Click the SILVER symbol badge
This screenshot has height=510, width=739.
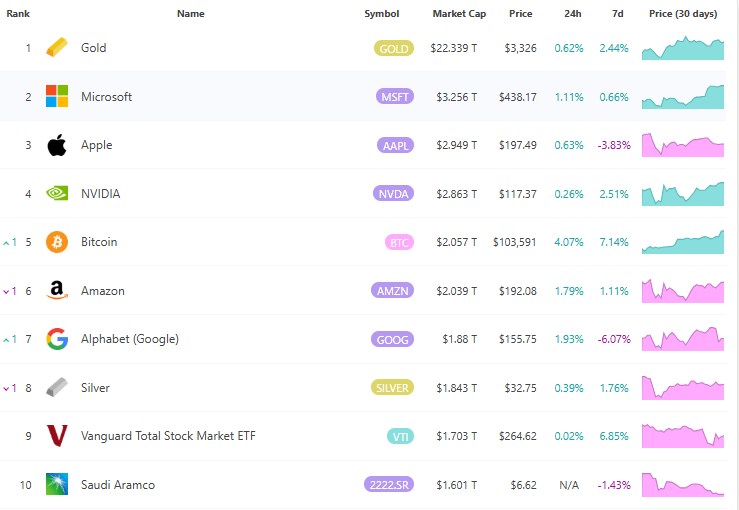(392, 388)
